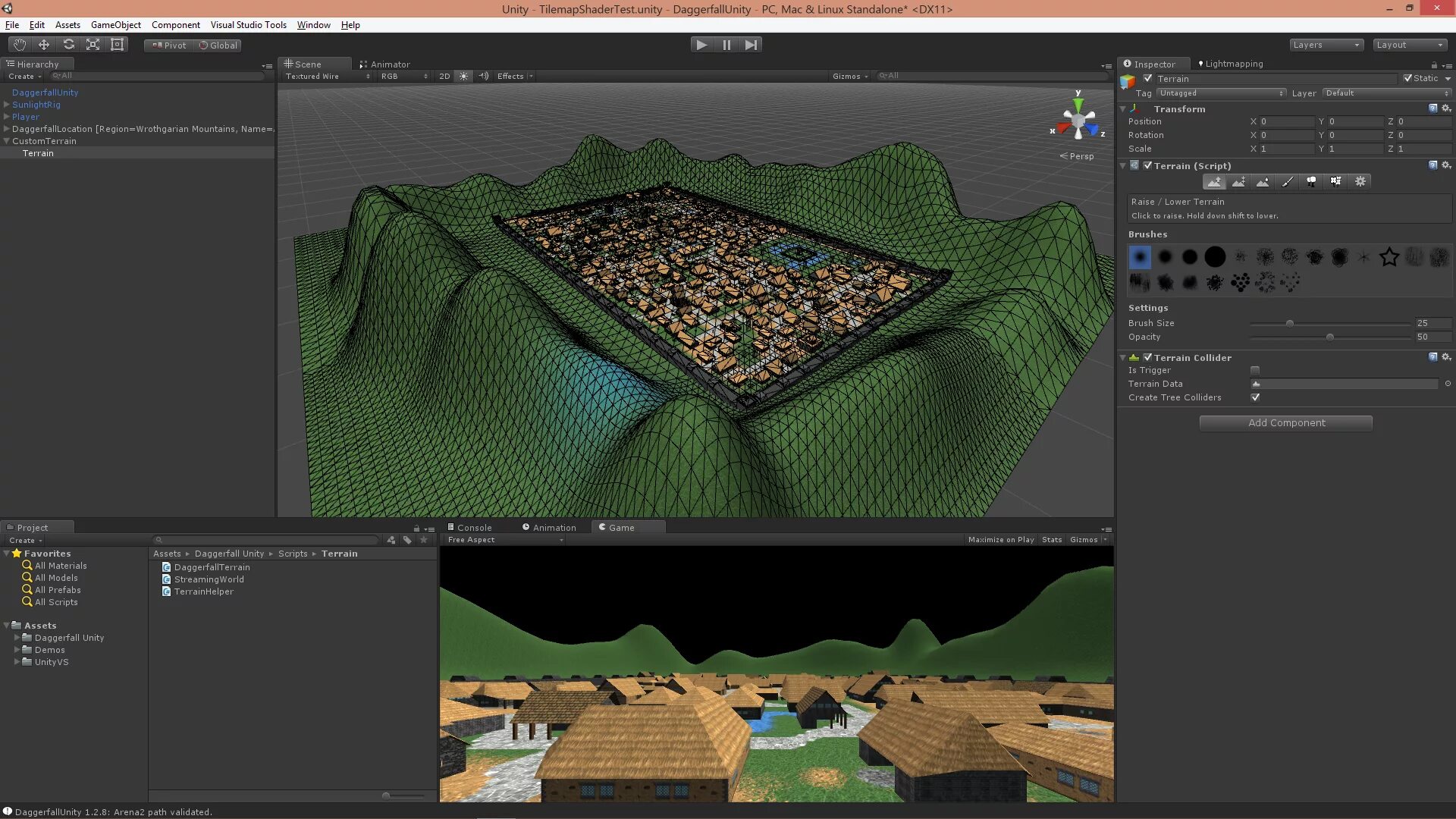Select Raise/Lower Terrain tool

click(x=1214, y=182)
